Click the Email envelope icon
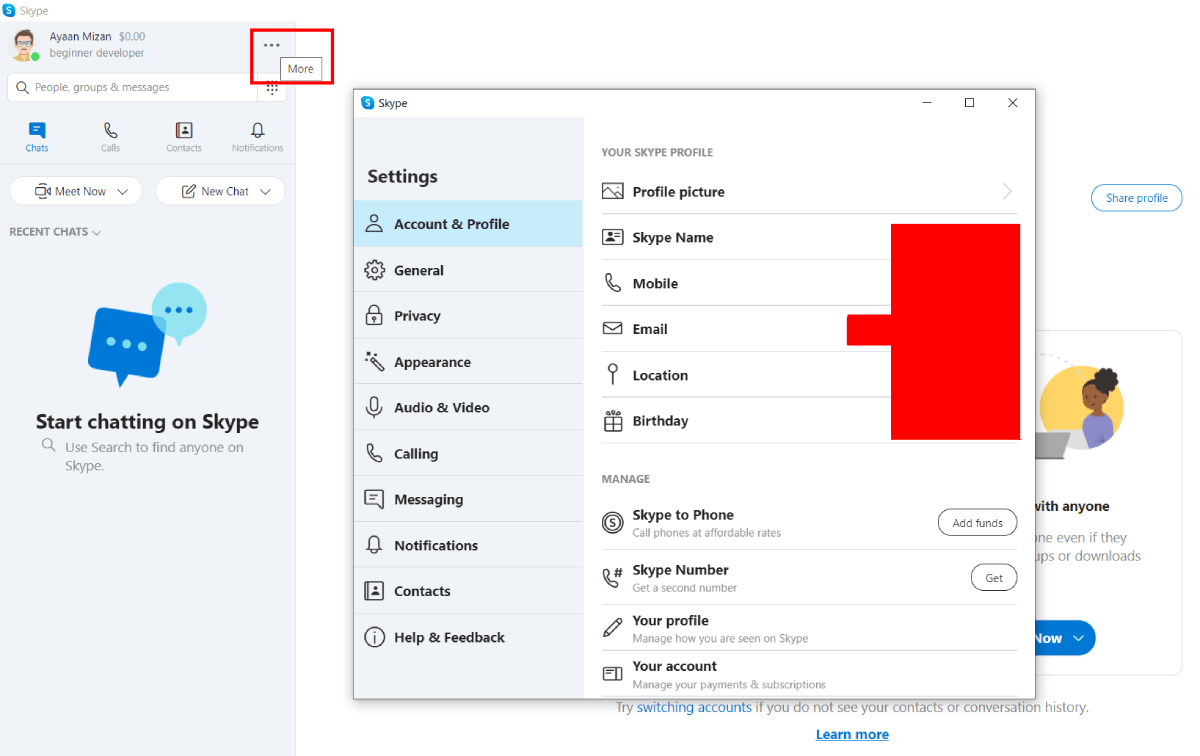Screen dimensions: 1200x756 point(613,328)
